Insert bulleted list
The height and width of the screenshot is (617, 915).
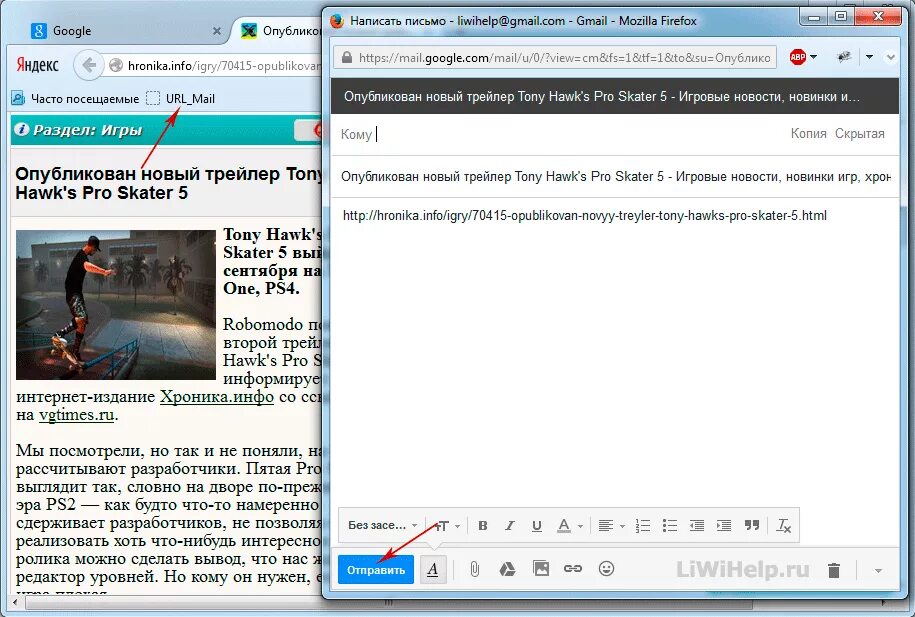669,526
